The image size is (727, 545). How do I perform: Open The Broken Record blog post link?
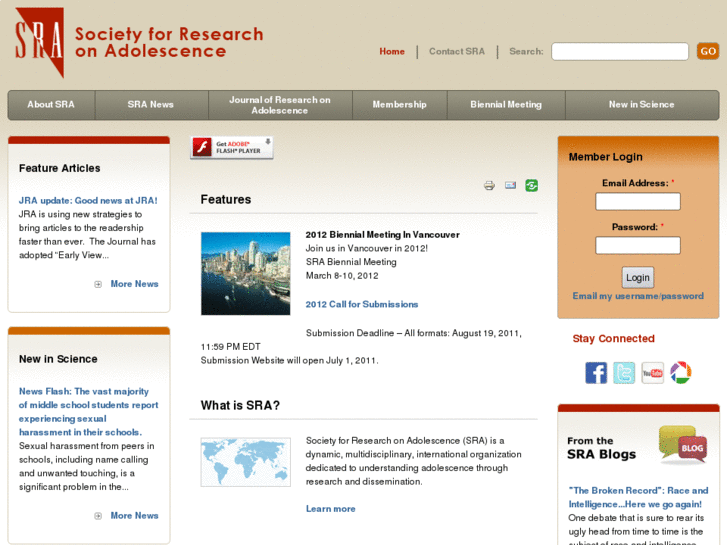(638, 497)
